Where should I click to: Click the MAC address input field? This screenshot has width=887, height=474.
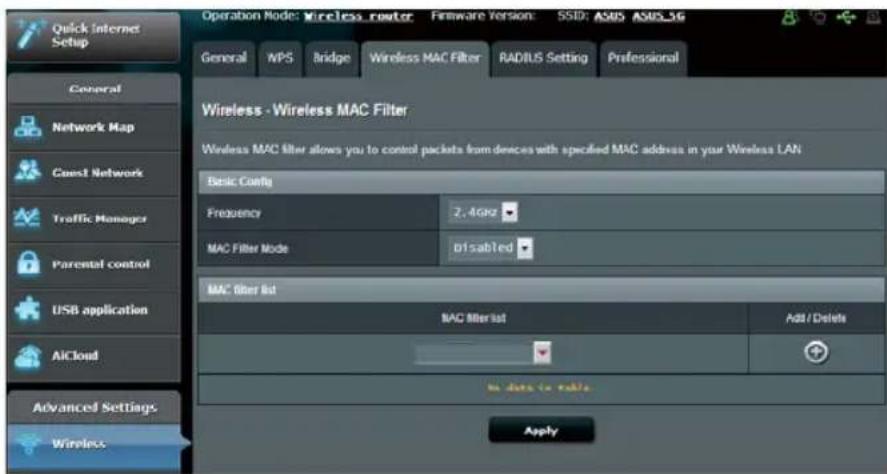coord(474,354)
